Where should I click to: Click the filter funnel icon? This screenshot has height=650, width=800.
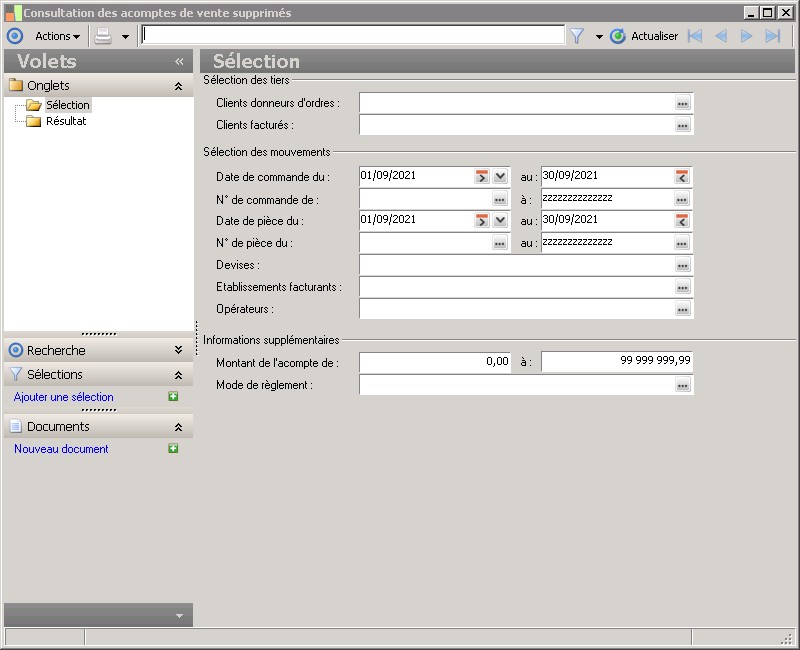pyautogui.click(x=577, y=36)
